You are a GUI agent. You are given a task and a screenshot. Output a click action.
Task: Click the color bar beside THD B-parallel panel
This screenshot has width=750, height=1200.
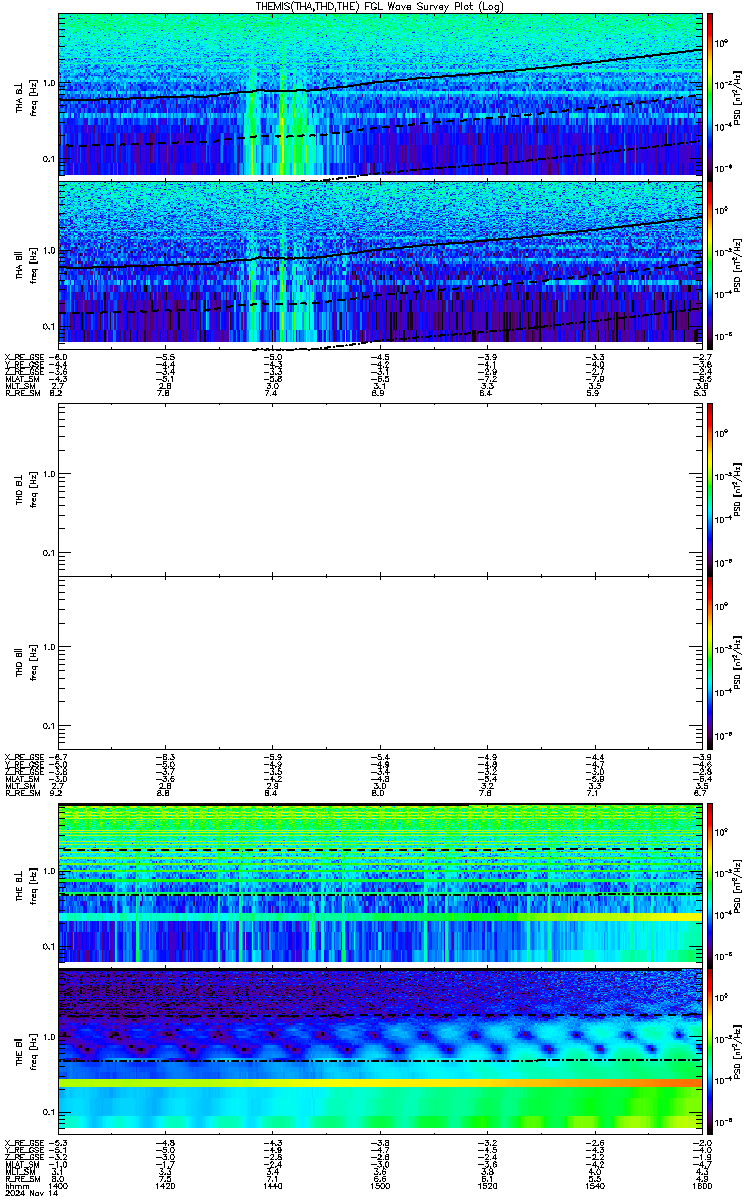[710, 662]
